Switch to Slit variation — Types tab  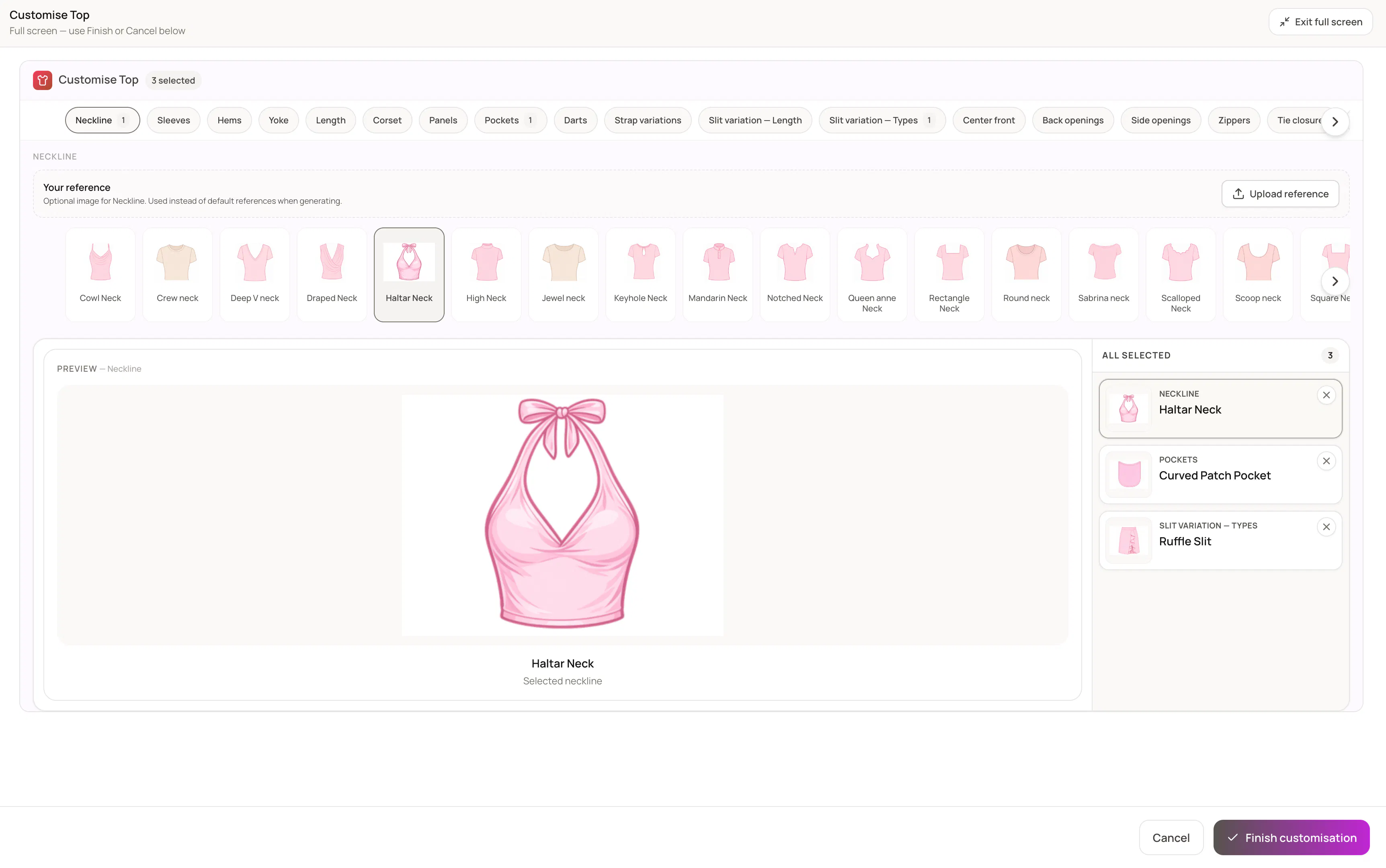tap(882, 121)
